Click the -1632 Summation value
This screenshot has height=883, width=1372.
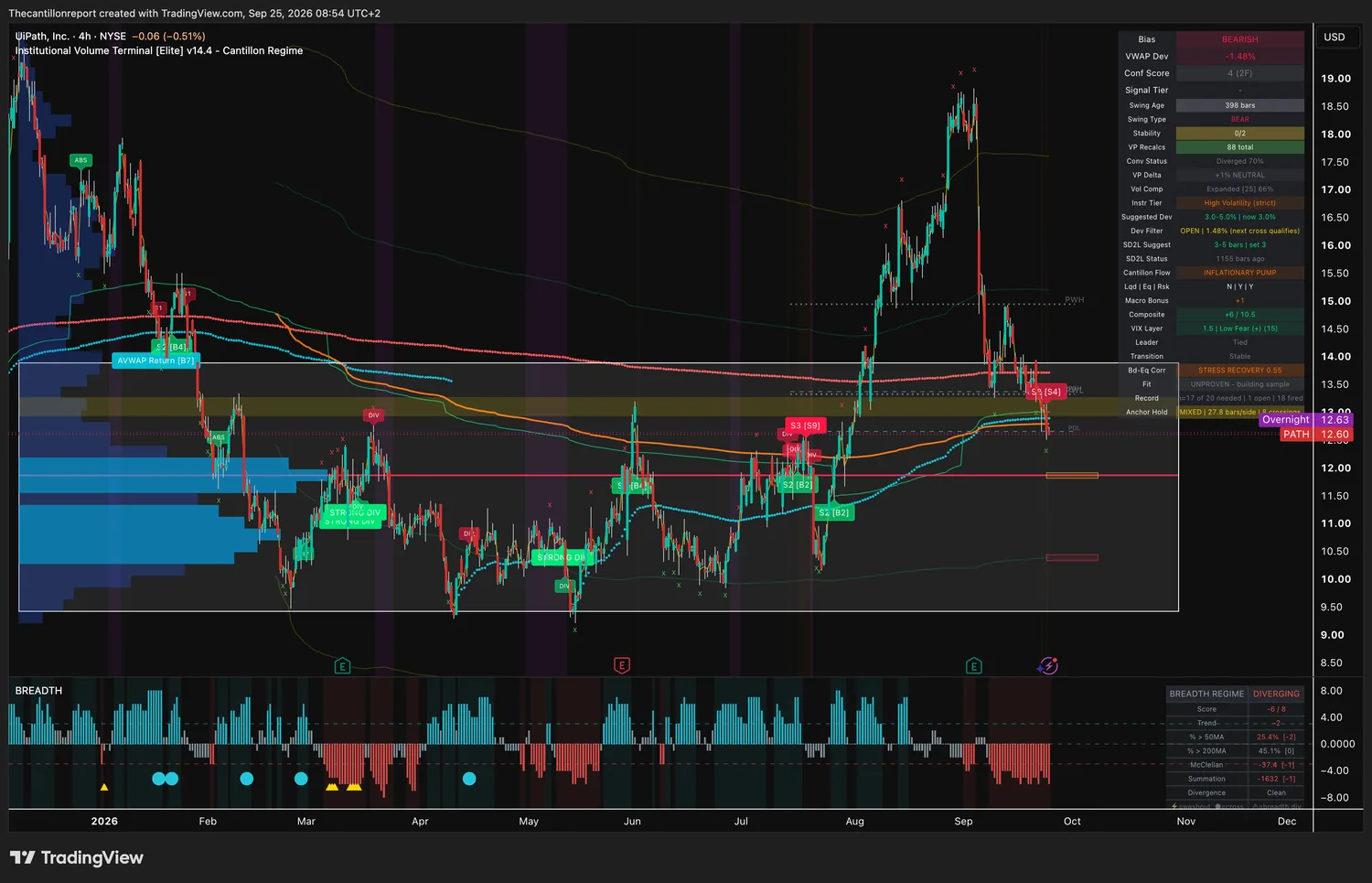point(1276,779)
